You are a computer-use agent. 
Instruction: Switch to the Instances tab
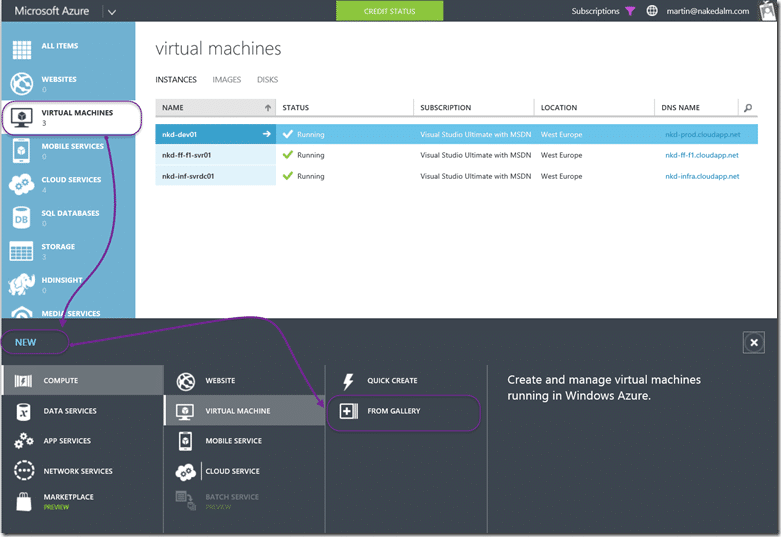coord(176,80)
